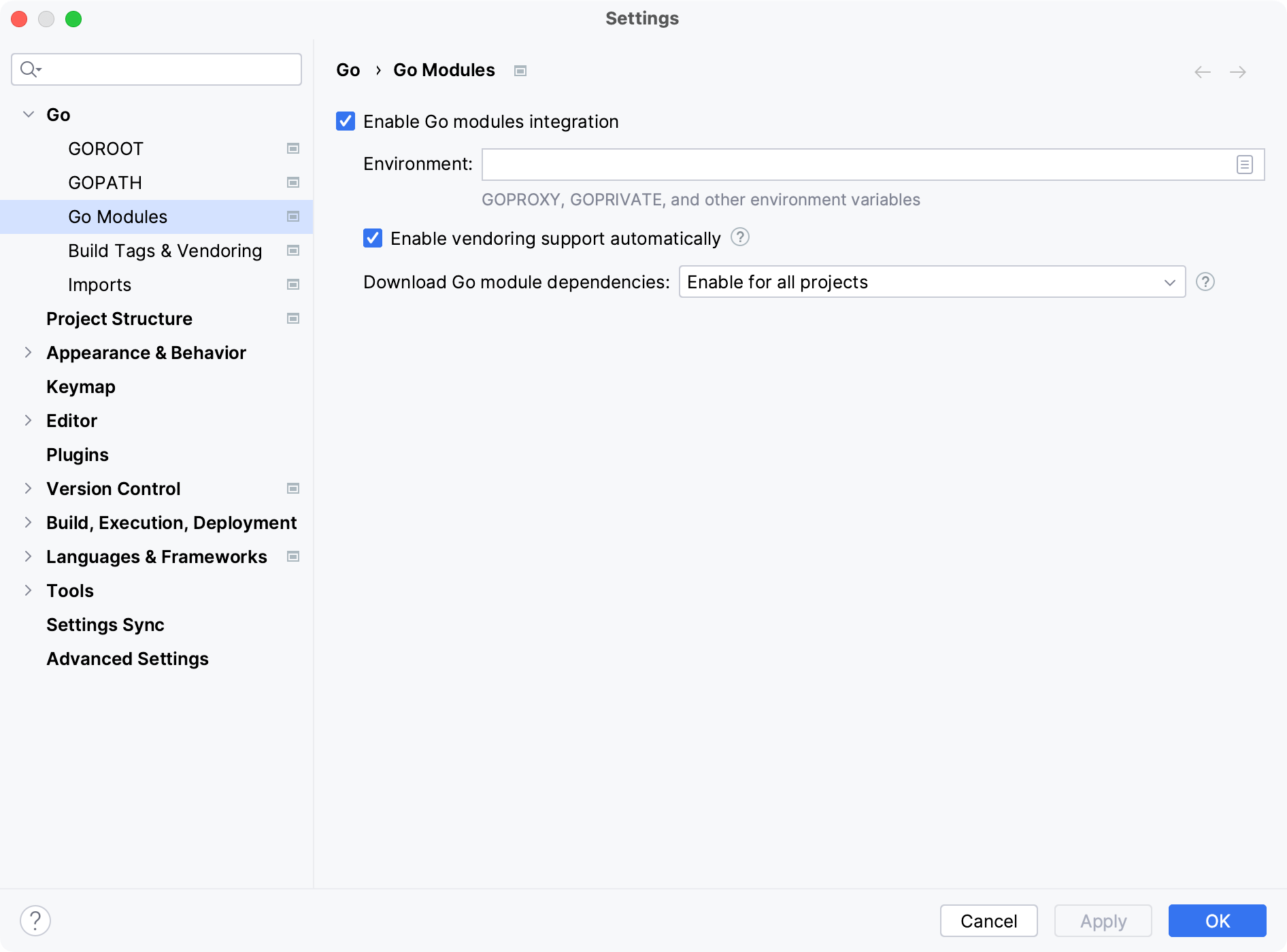Open Build Tags & Vendoring page
1287x952 pixels.
[156, 250]
